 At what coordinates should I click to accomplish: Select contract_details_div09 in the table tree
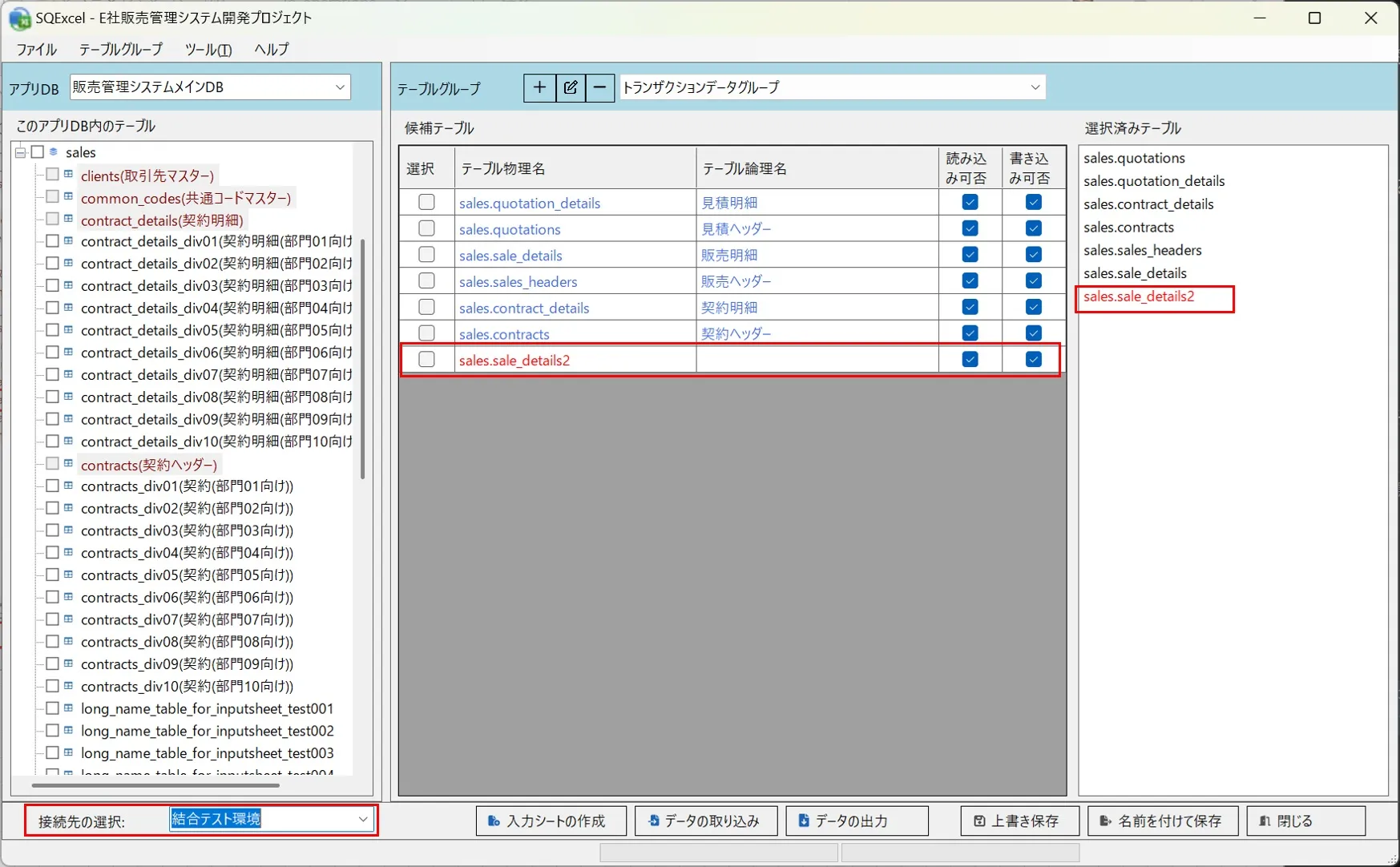click(216, 419)
